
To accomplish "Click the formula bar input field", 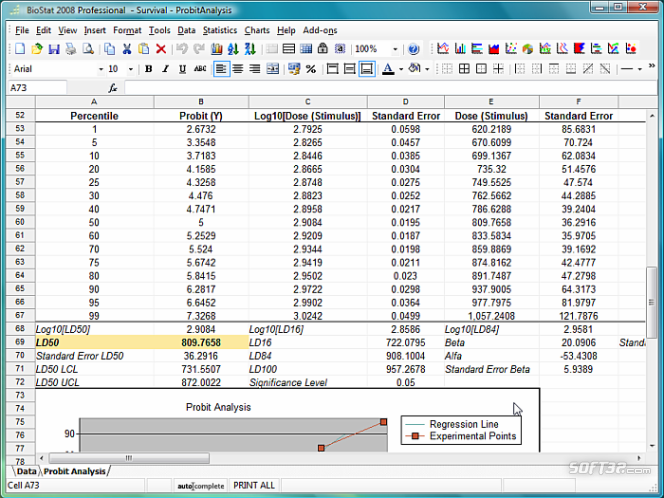I will coord(390,88).
